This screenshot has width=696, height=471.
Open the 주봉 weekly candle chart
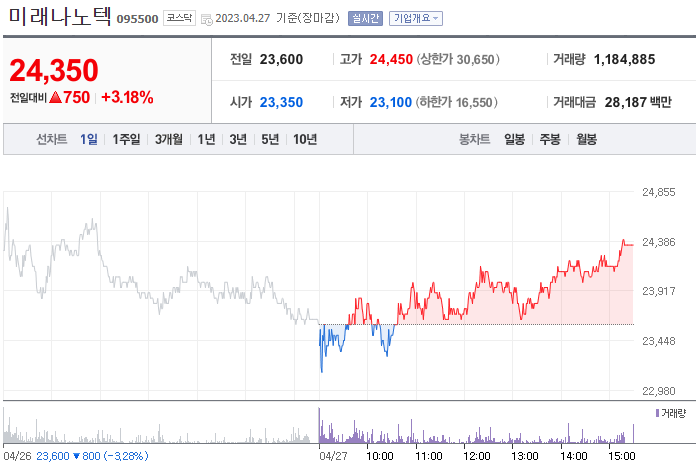click(550, 139)
